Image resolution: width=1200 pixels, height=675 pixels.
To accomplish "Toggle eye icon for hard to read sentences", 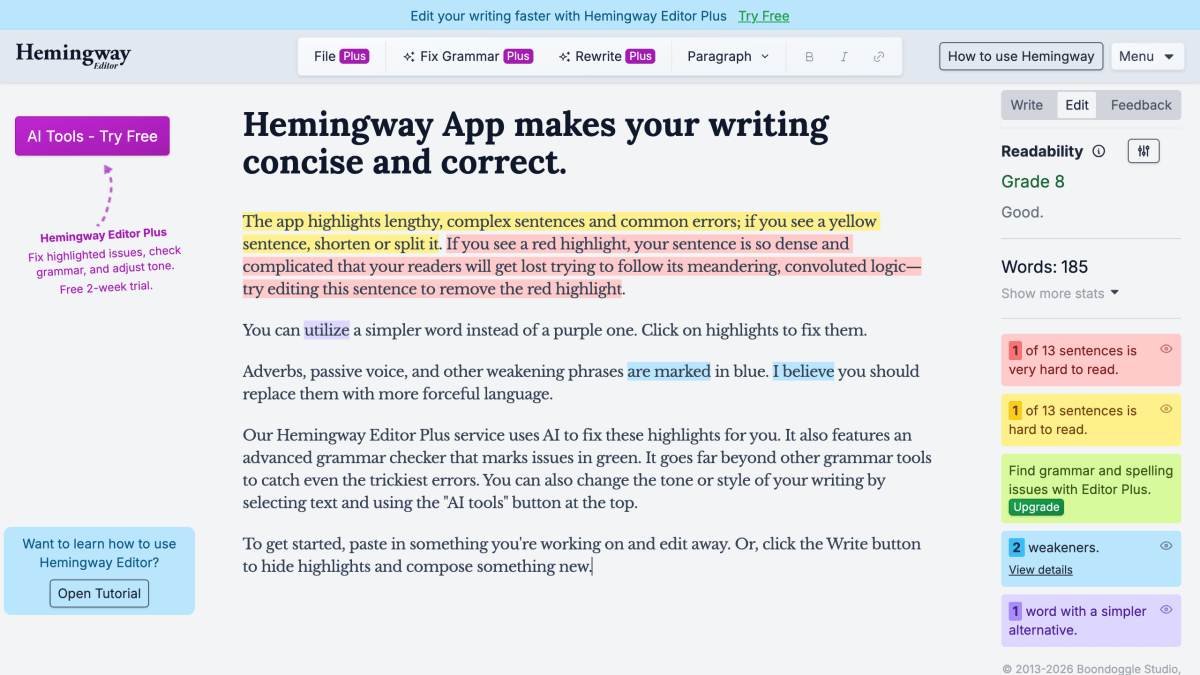I will pyautogui.click(x=1166, y=409).
